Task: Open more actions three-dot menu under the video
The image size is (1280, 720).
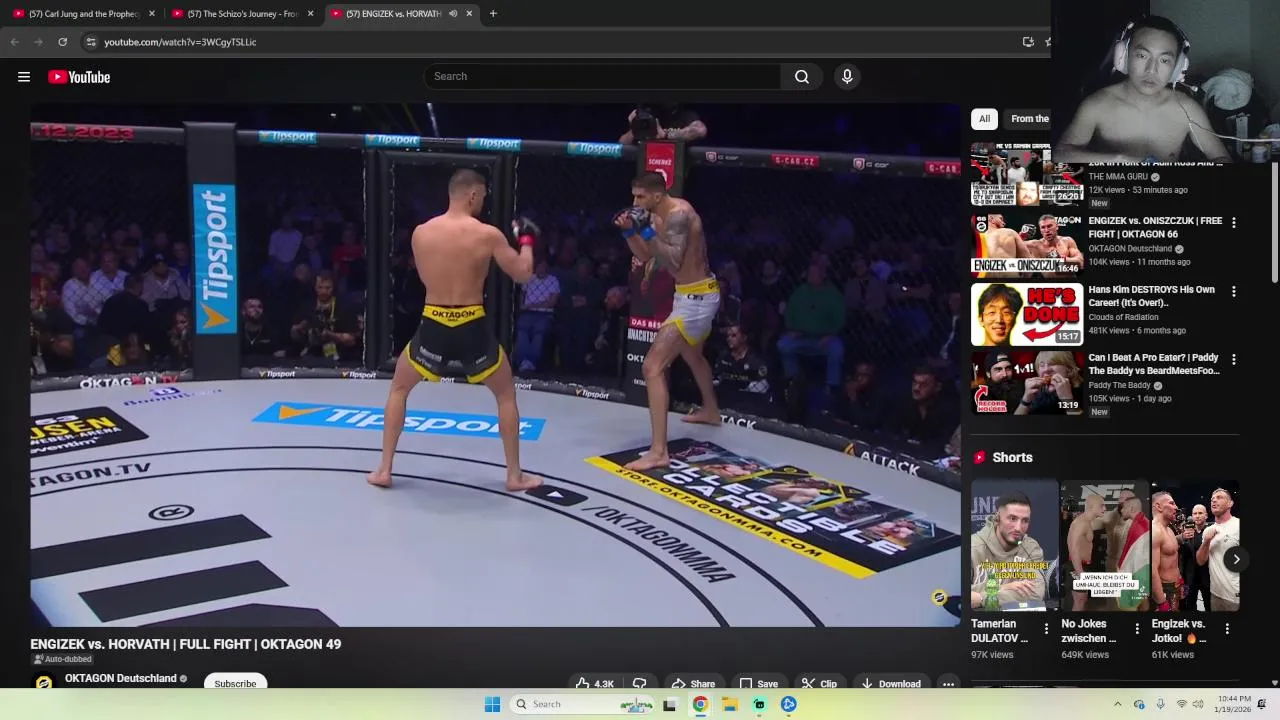Action: pos(948,684)
